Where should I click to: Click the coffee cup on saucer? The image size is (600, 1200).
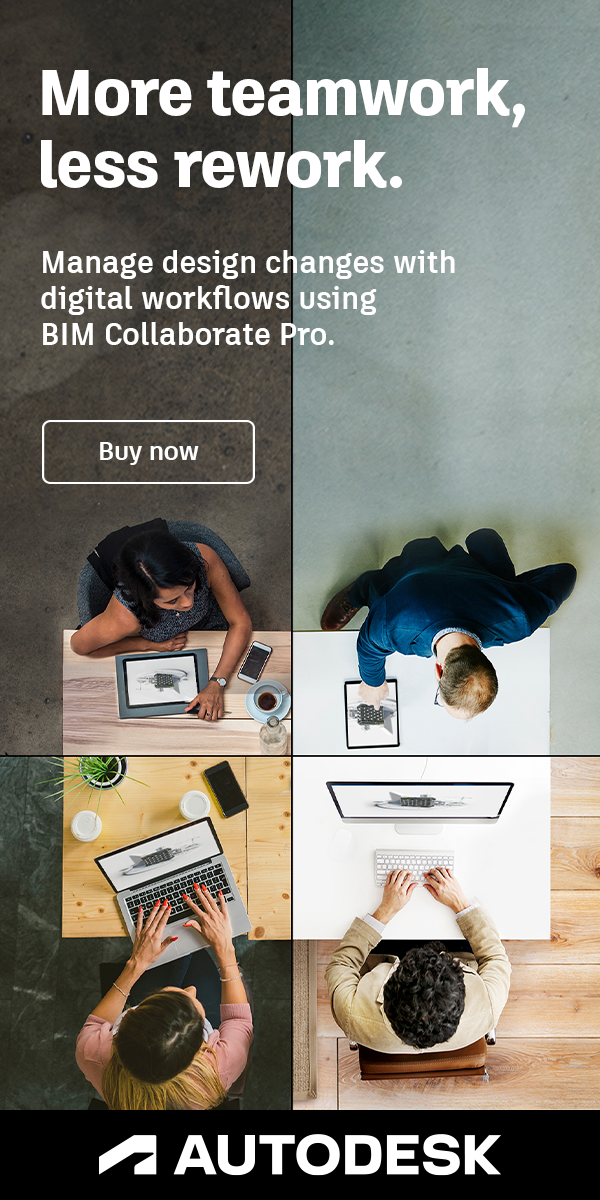[267, 700]
